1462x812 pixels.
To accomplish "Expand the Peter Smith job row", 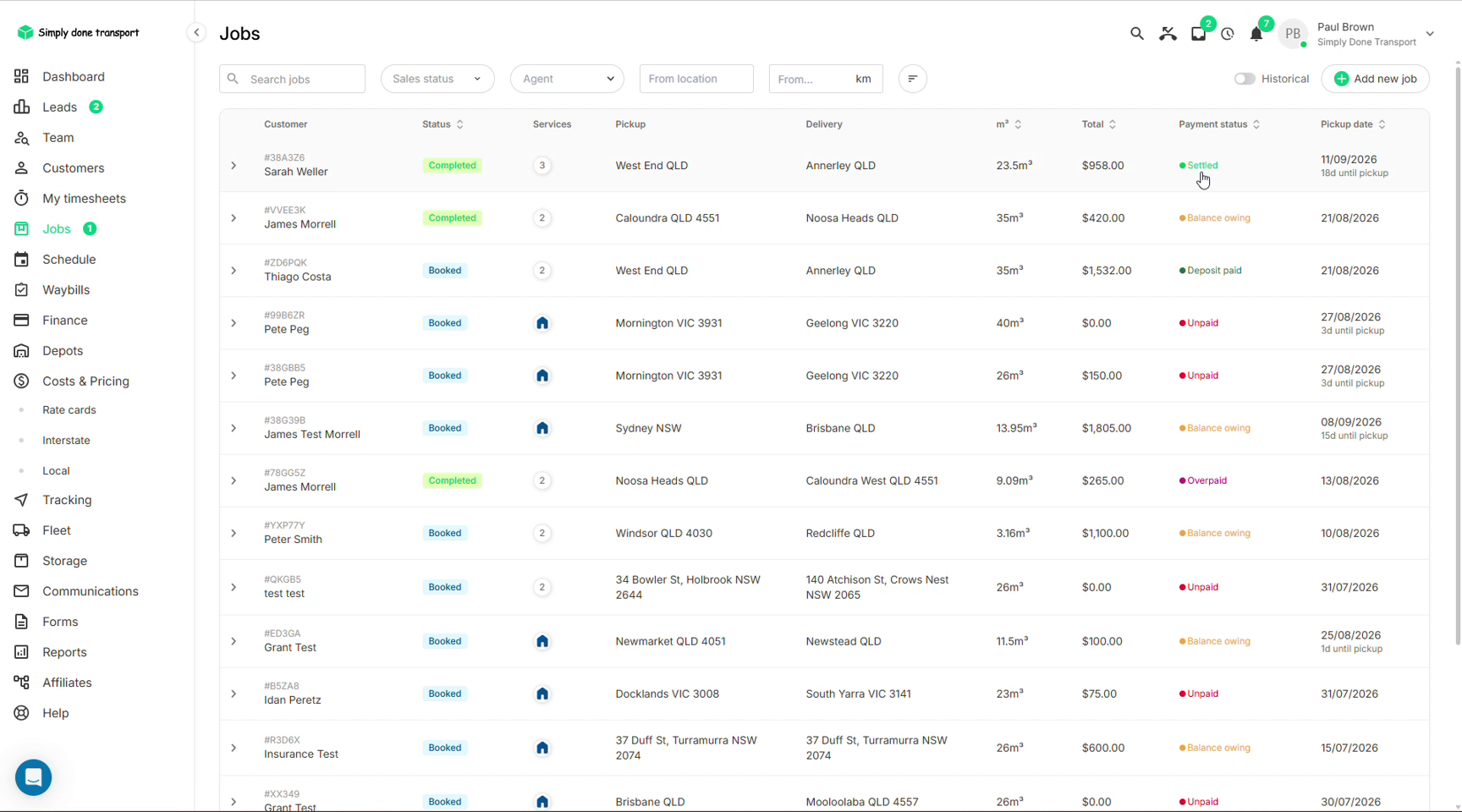I will (x=234, y=533).
